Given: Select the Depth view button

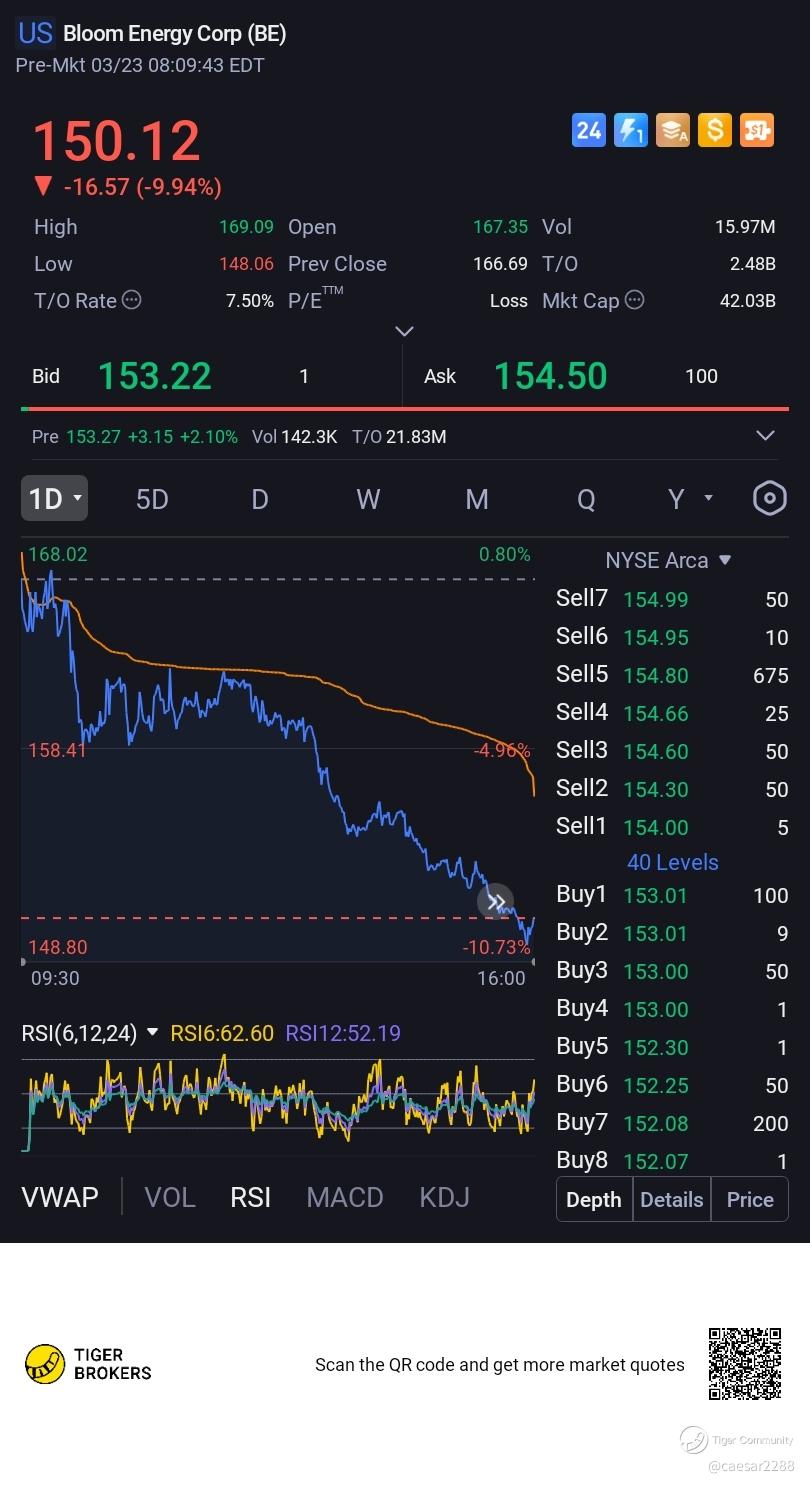Looking at the screenshot, I should (x=594, y=1199).
